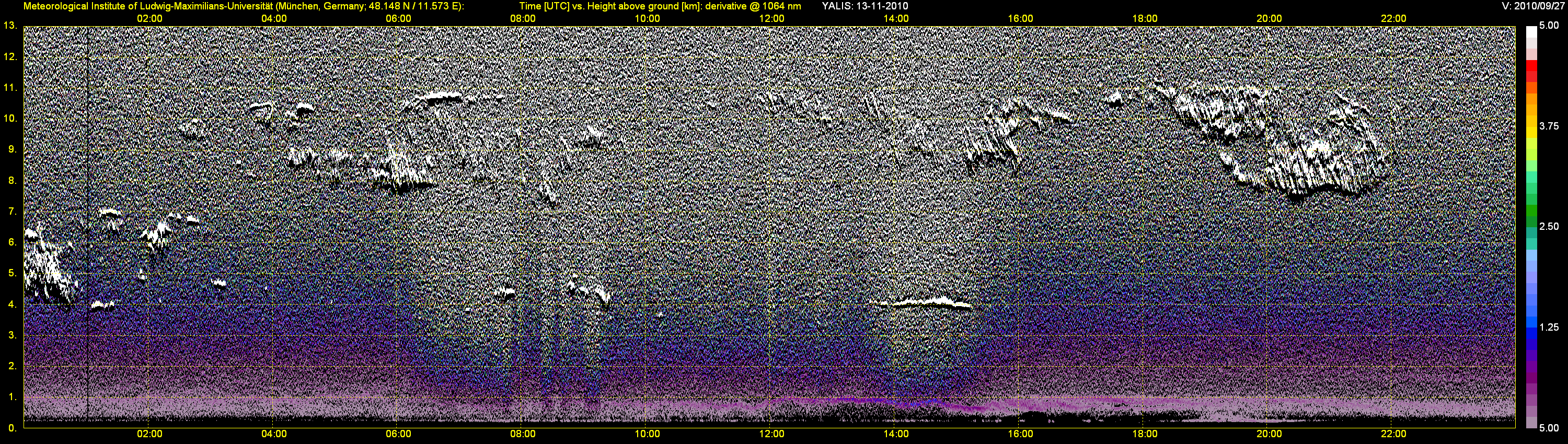
Task: Click the 3.75 colorbar scale value
Action: pyautogui.click(x=1549, y=126)
